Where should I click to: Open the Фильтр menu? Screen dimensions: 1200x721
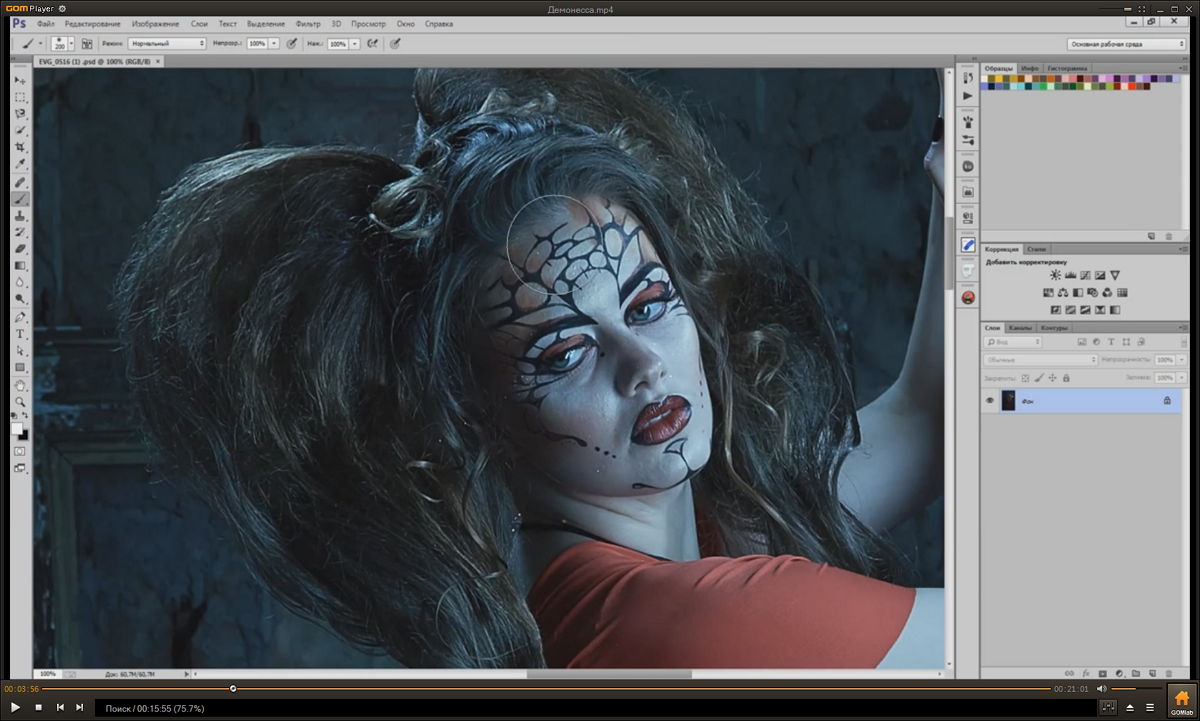[x=307, y=23]
